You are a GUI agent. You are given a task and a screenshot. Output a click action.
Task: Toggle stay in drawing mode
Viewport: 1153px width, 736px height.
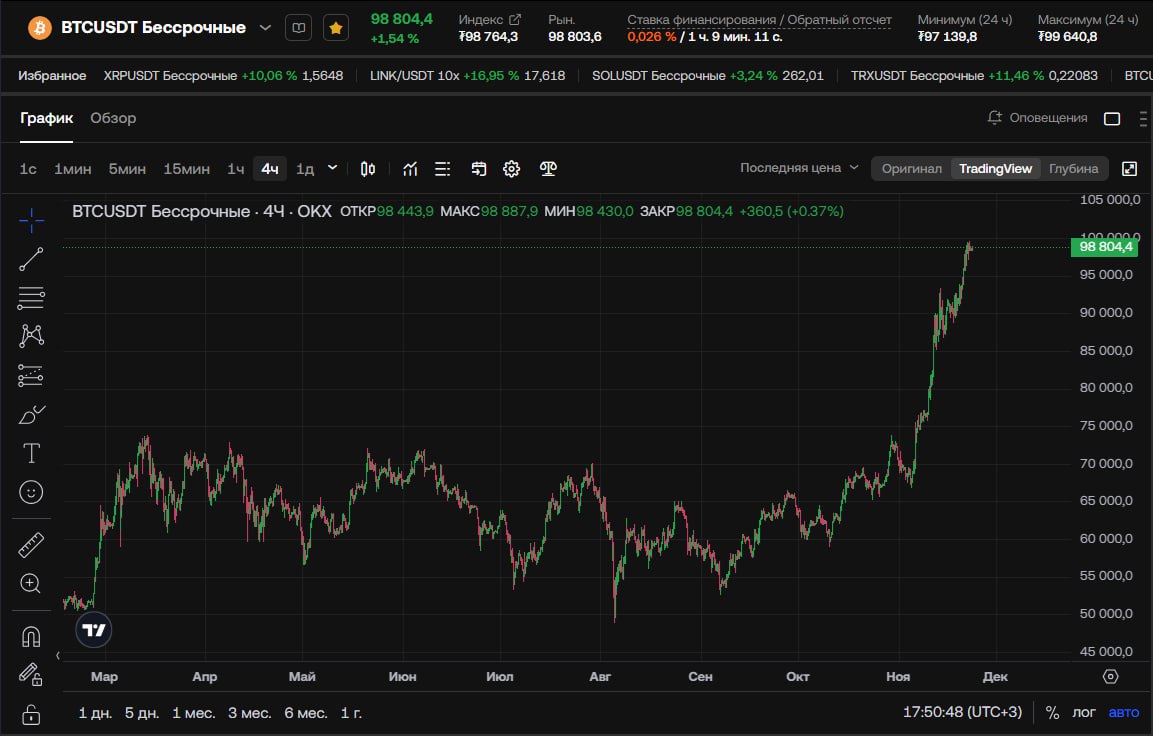pyautogui.click(x=31, y=674)
